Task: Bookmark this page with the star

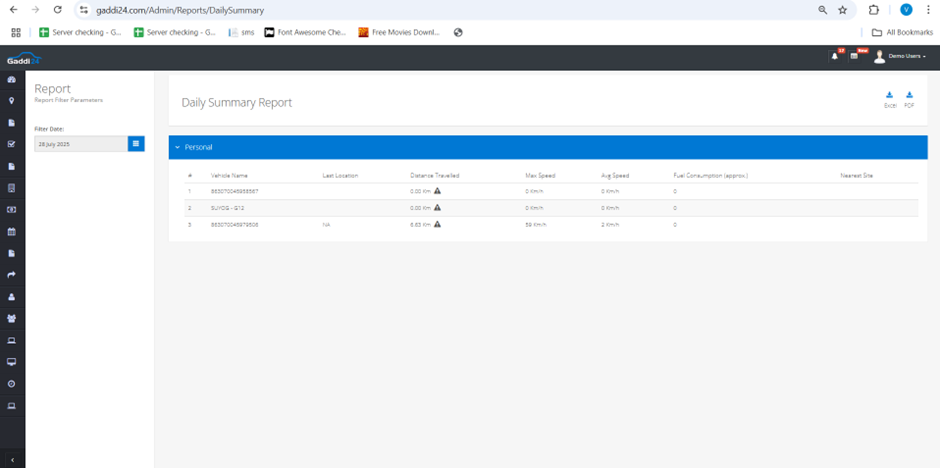Action: click(x=842, y=10)
